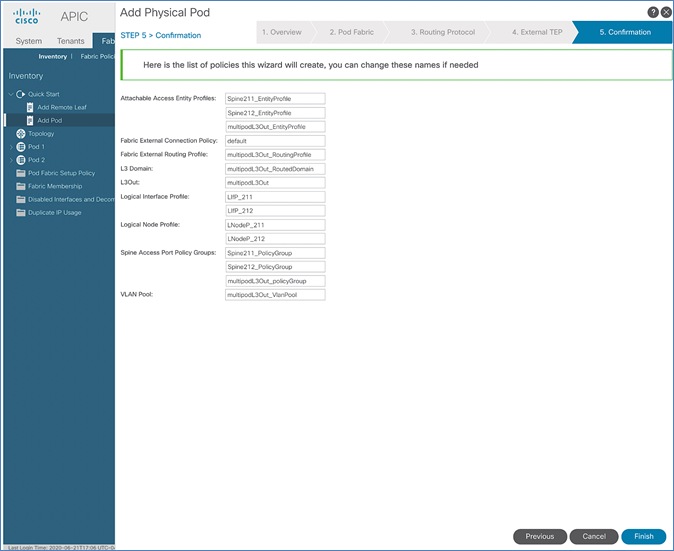Edit the multipodL3Out_RoutingProfile field

pos(275,155)
